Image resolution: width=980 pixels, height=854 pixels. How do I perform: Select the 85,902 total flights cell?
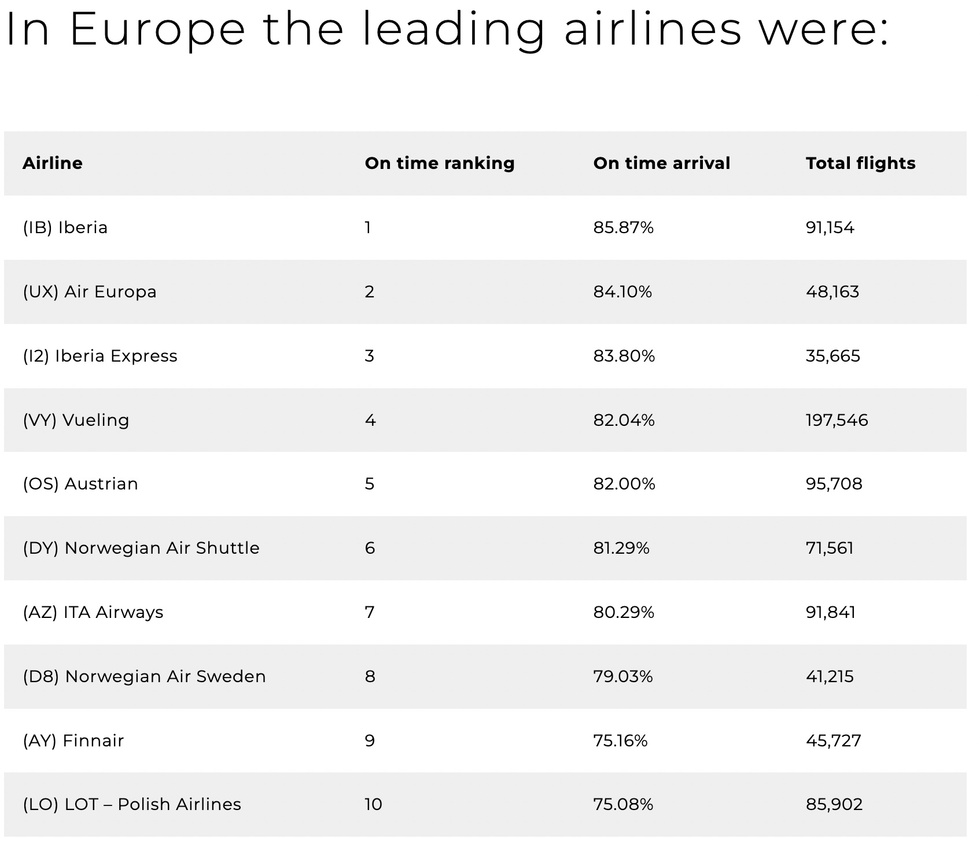834,805
